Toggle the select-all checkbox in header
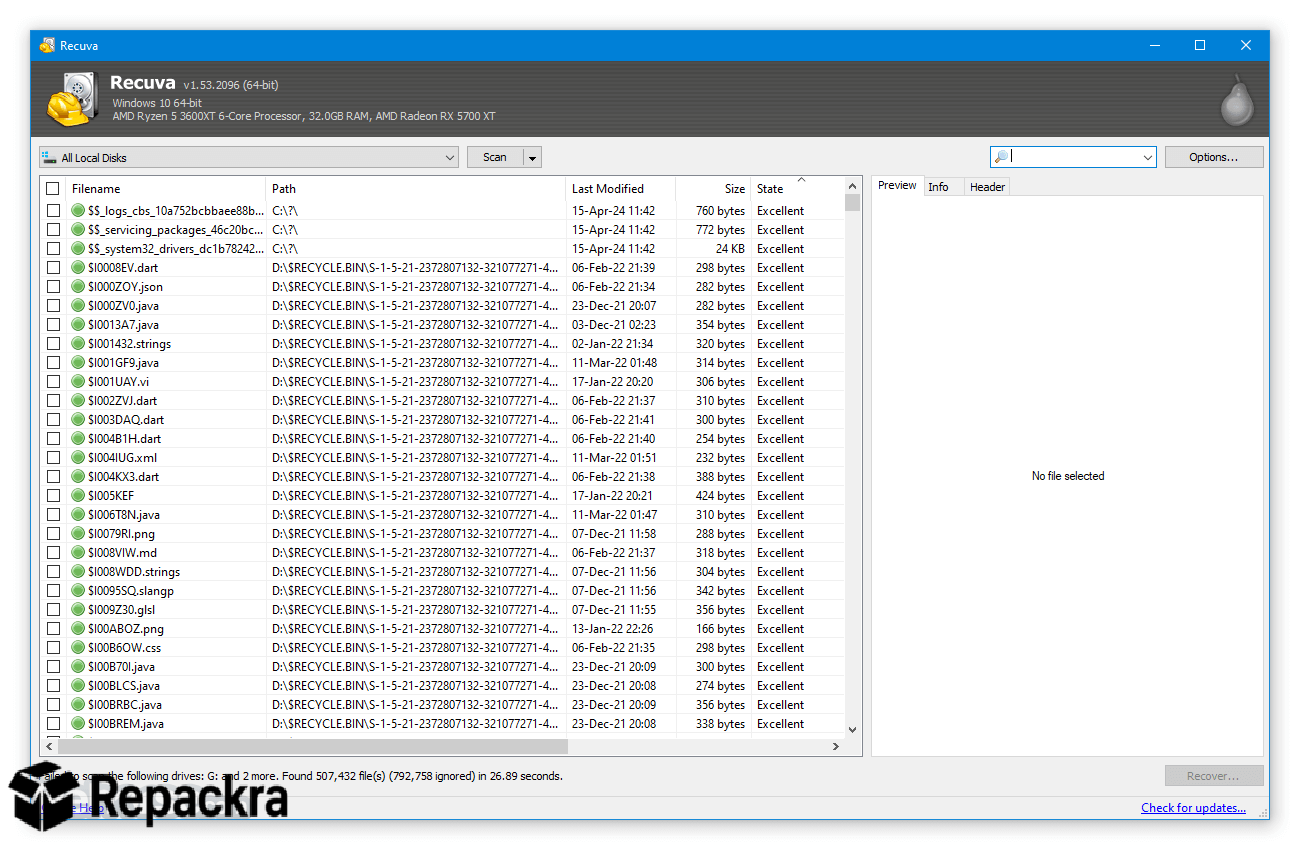1300x850 pixels. pyautogui.click(x=53, y=188)
